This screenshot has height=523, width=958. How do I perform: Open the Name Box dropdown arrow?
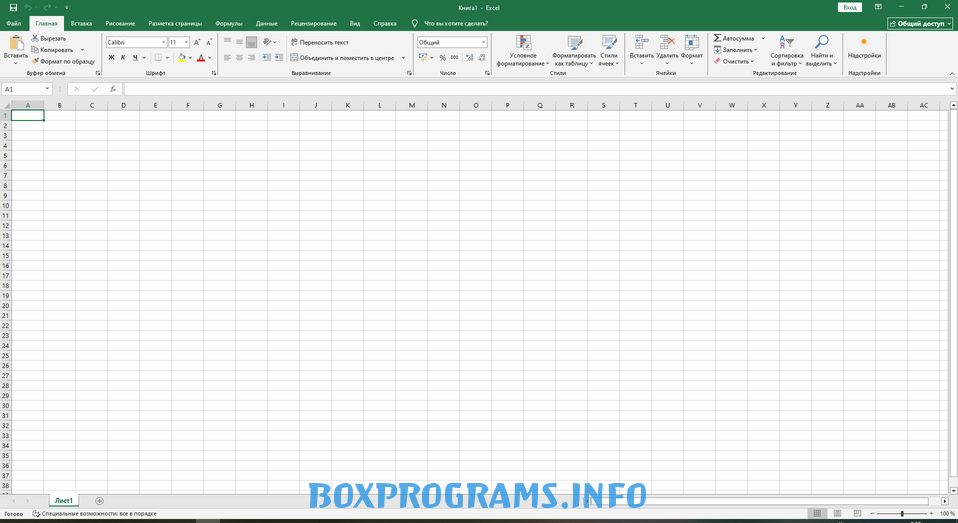(47, 89)
